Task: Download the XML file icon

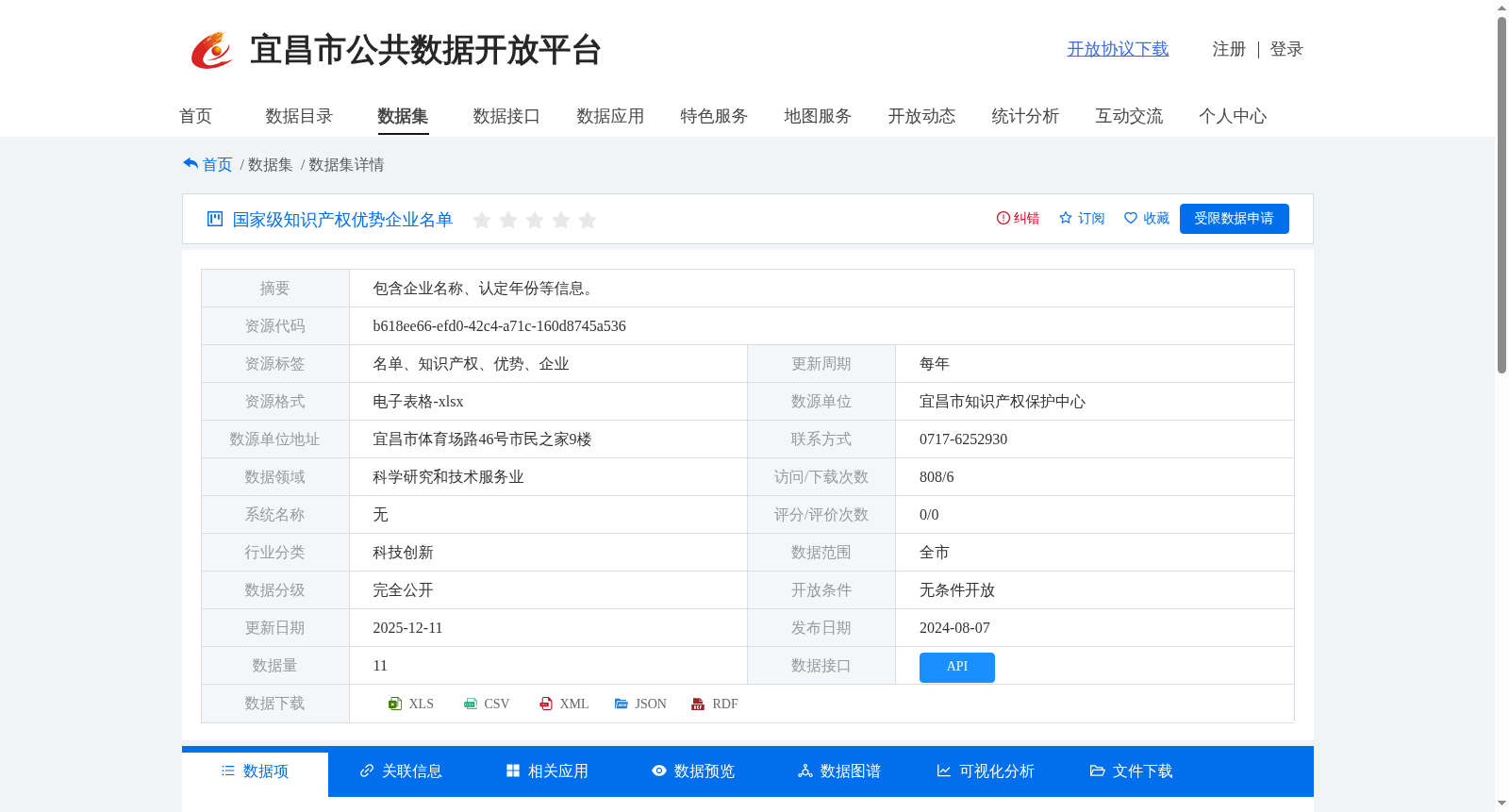Action: coord(546,704)
